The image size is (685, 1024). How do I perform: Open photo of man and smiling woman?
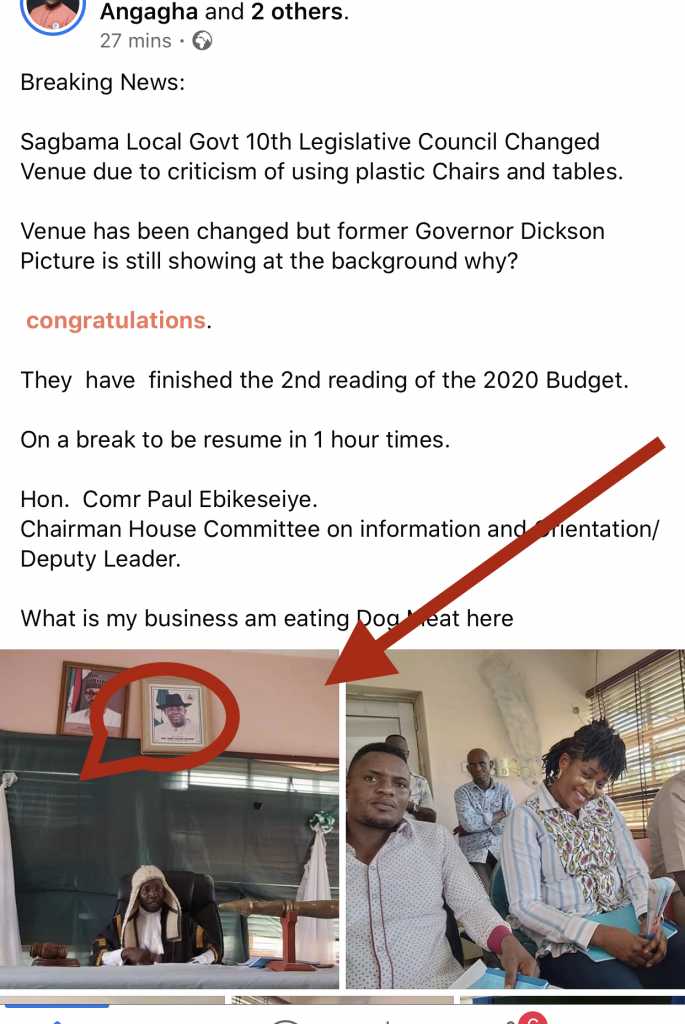(515, 818)
